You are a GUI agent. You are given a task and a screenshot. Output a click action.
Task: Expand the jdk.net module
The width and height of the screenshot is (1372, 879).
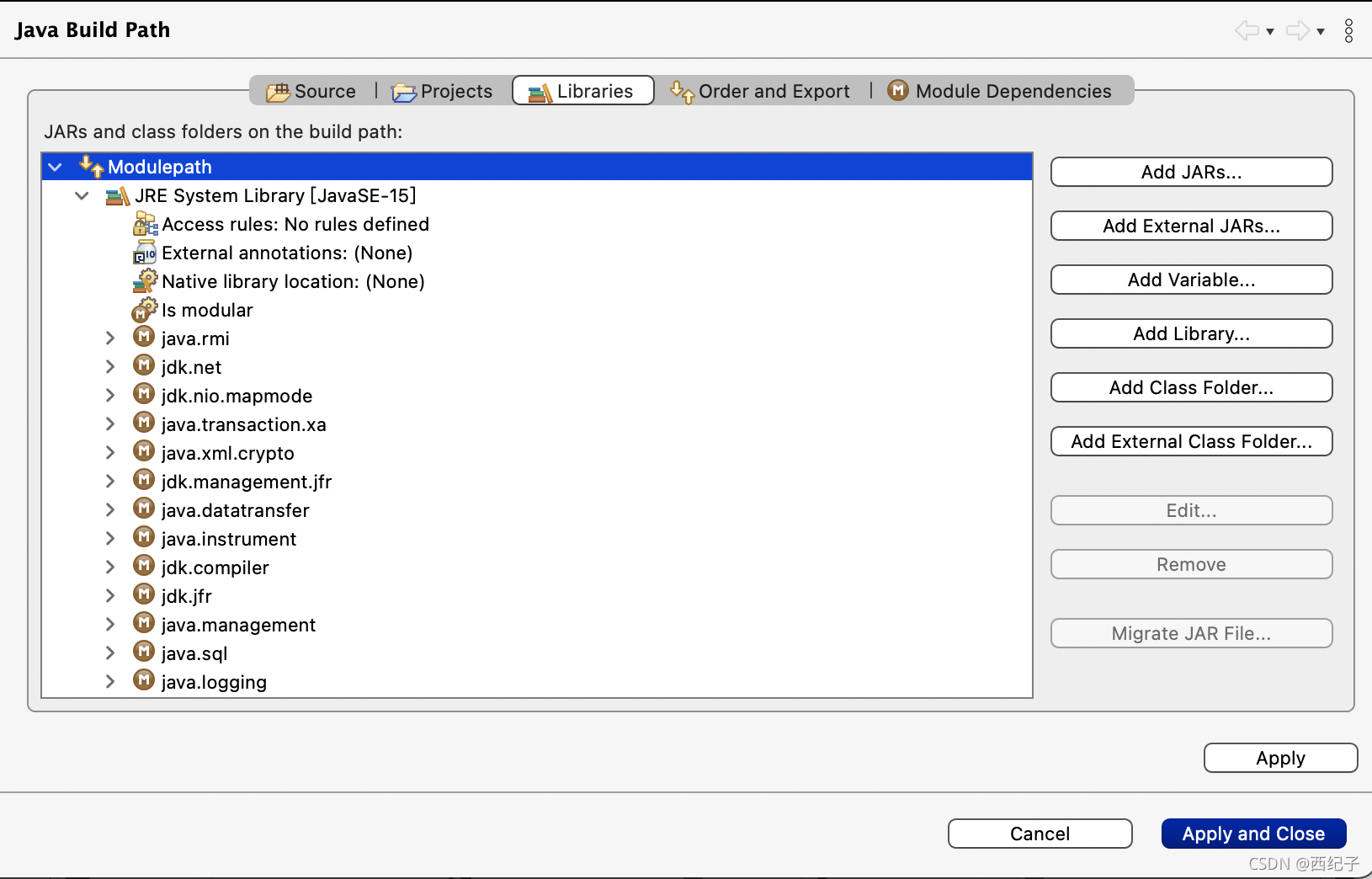(x=110, y=367)
